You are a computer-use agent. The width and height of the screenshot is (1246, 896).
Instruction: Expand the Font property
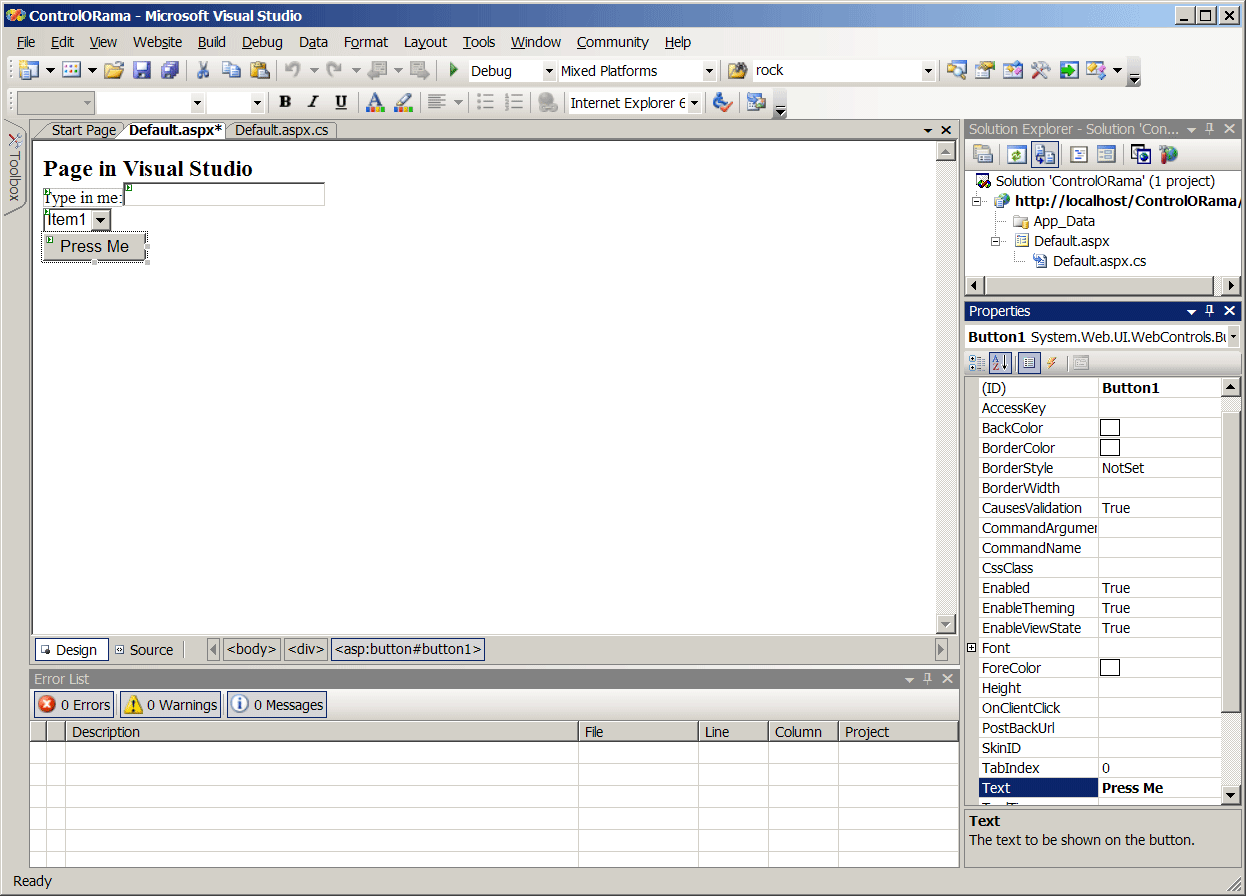(972, 648)
